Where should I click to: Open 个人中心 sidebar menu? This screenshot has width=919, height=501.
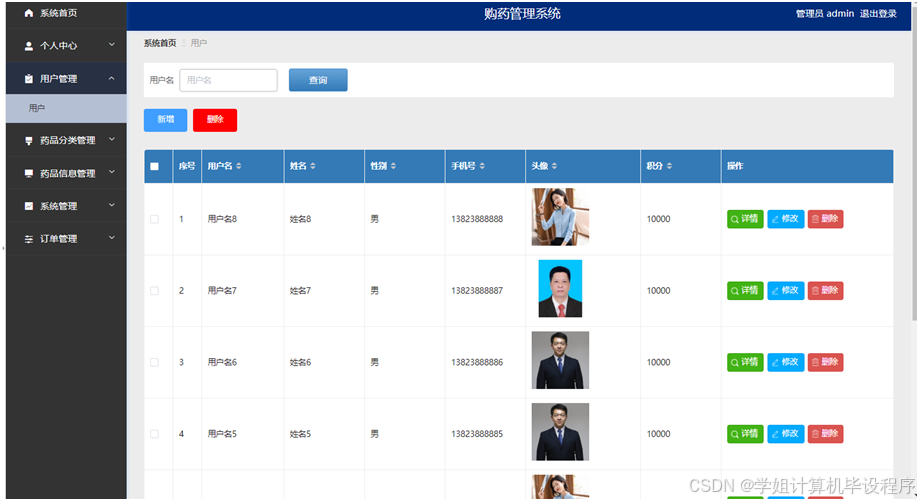tap(66, 46)
